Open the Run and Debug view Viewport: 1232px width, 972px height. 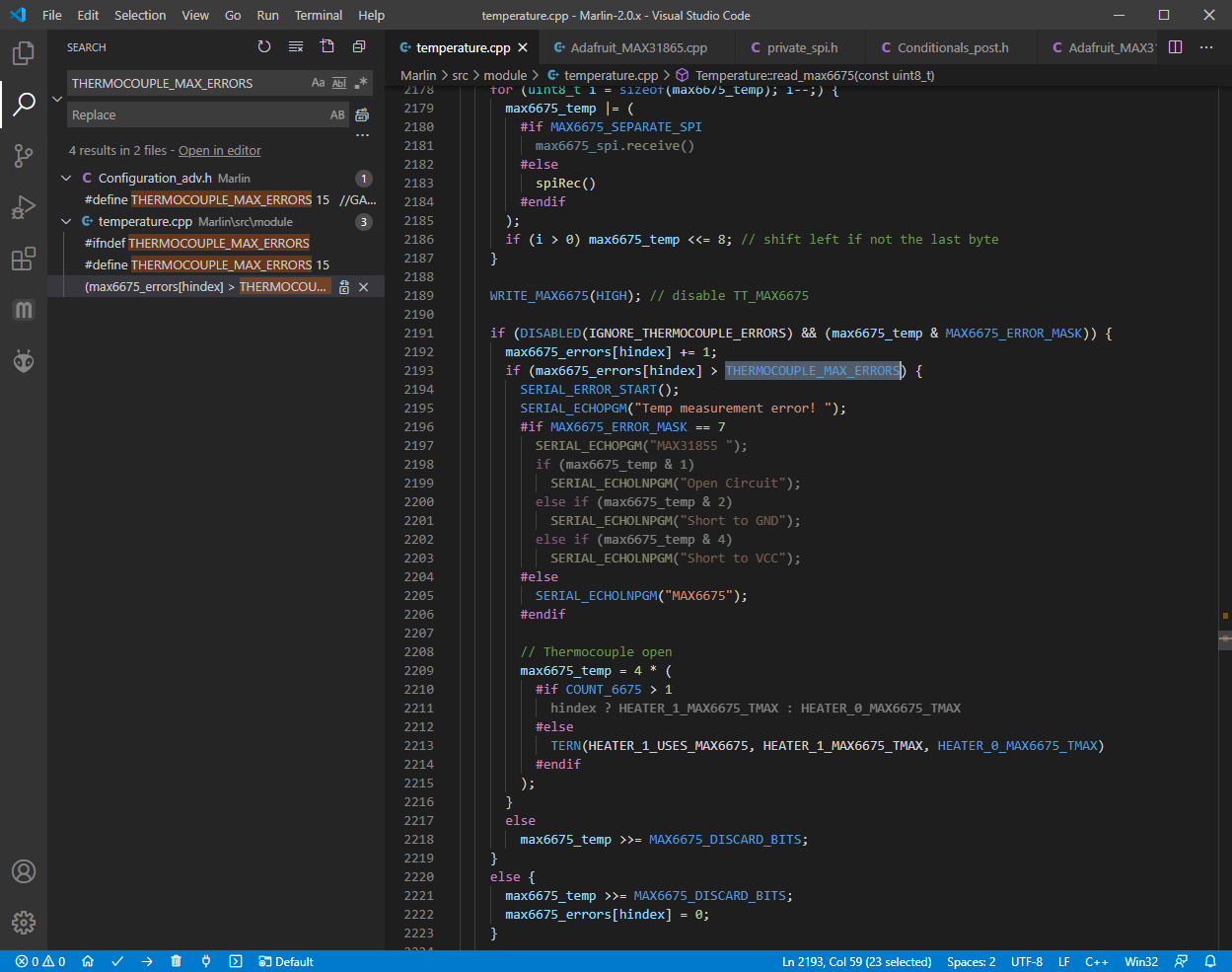(x=24, y=207)
